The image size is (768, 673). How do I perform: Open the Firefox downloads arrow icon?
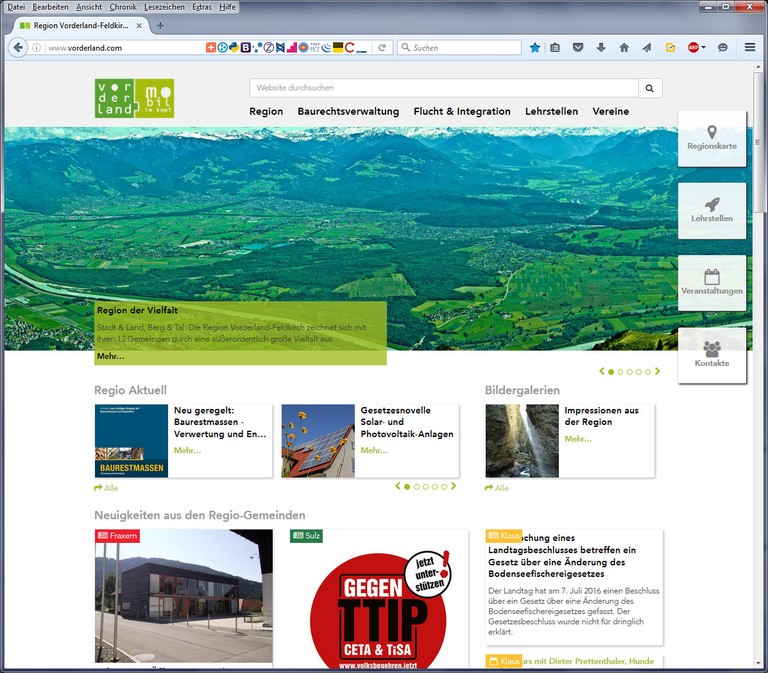tap(601, 47)
